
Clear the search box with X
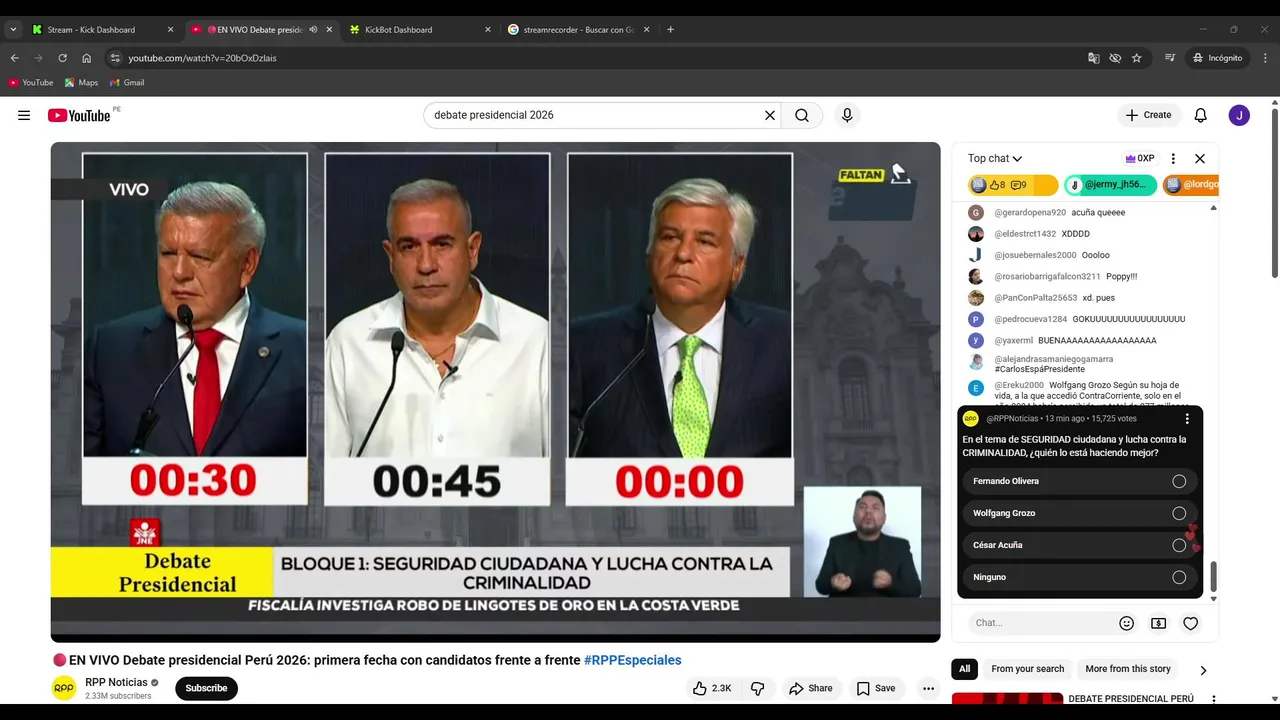(770, 115)
